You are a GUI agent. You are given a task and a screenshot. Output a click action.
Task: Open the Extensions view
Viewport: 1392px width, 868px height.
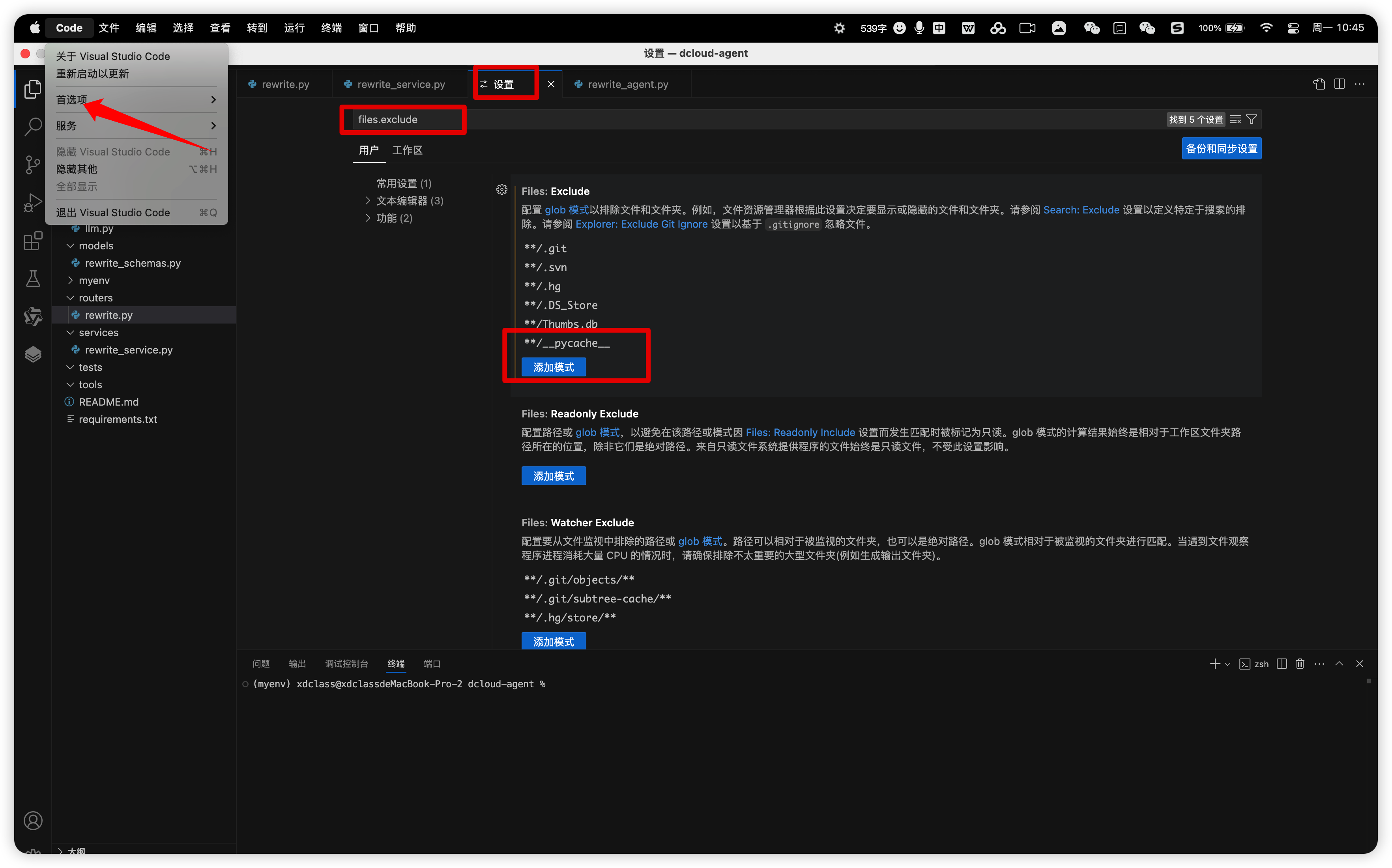(33, 241)
